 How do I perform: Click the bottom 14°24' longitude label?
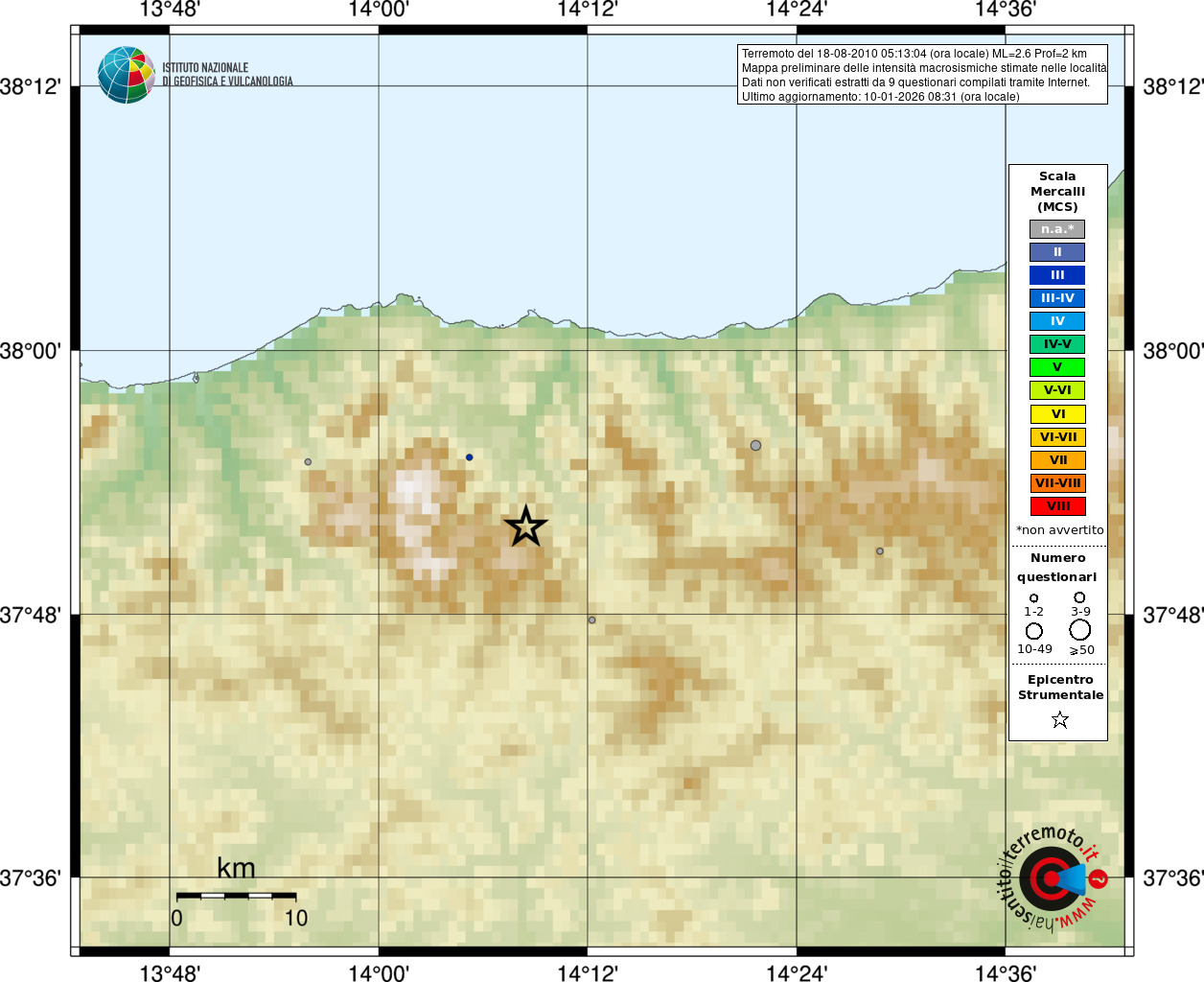(x=797, y=972)
